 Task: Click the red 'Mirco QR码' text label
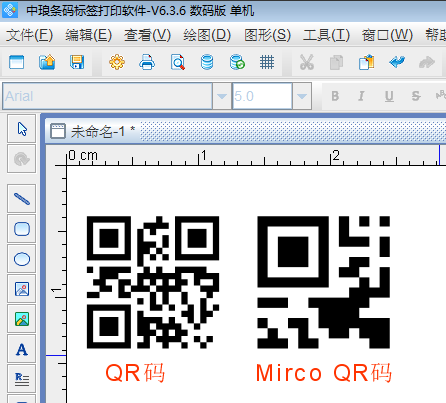pyautogui.click(x=324, y=373)
